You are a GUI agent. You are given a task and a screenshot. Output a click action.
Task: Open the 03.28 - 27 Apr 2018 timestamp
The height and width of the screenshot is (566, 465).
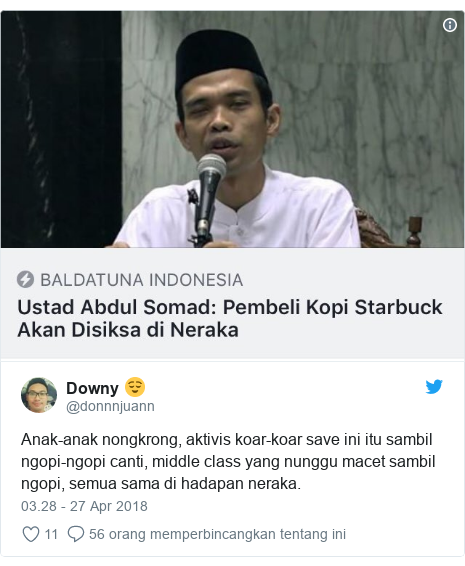click(84, 506)
